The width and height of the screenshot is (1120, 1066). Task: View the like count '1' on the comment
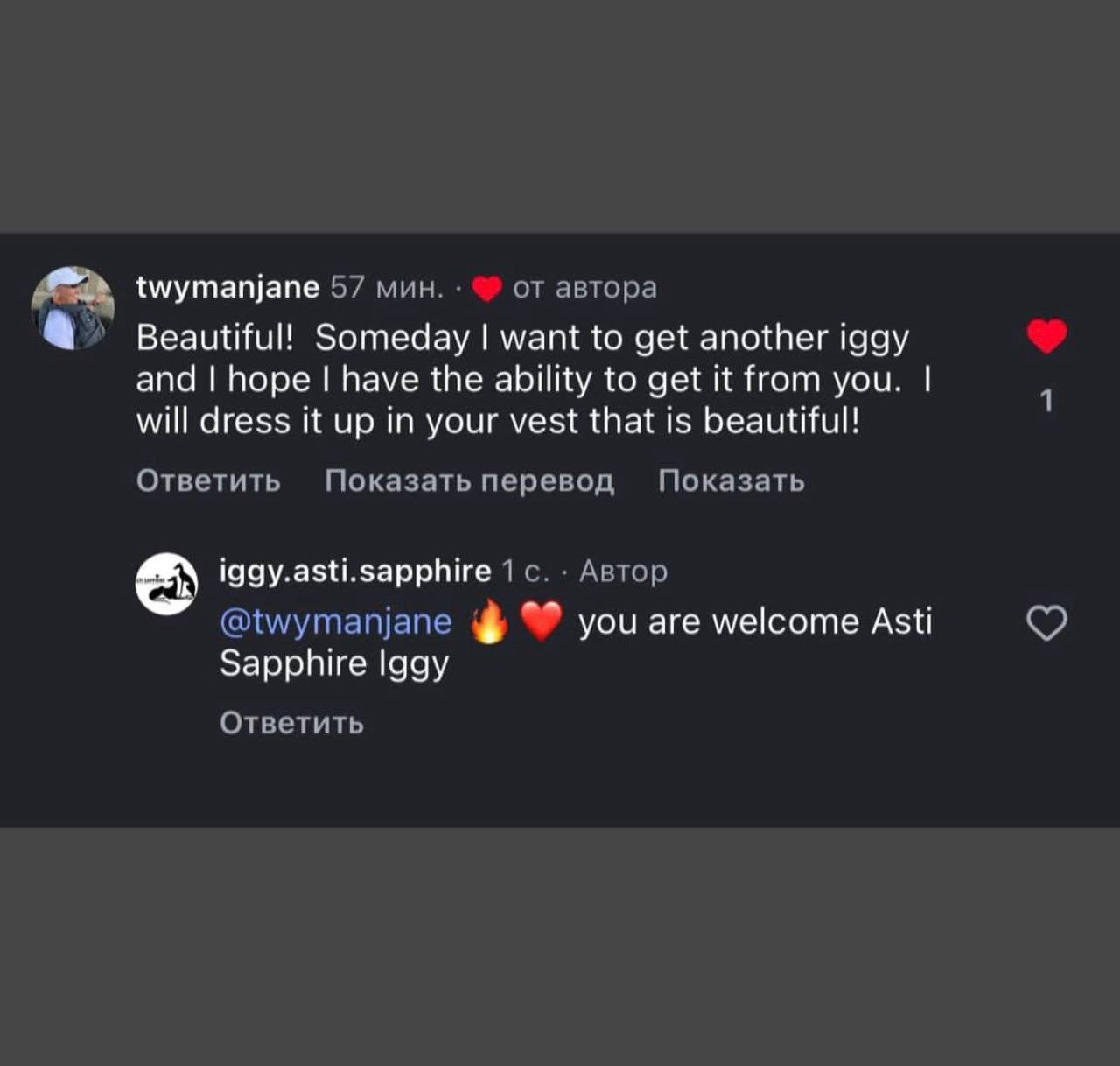pos(1046,401)
